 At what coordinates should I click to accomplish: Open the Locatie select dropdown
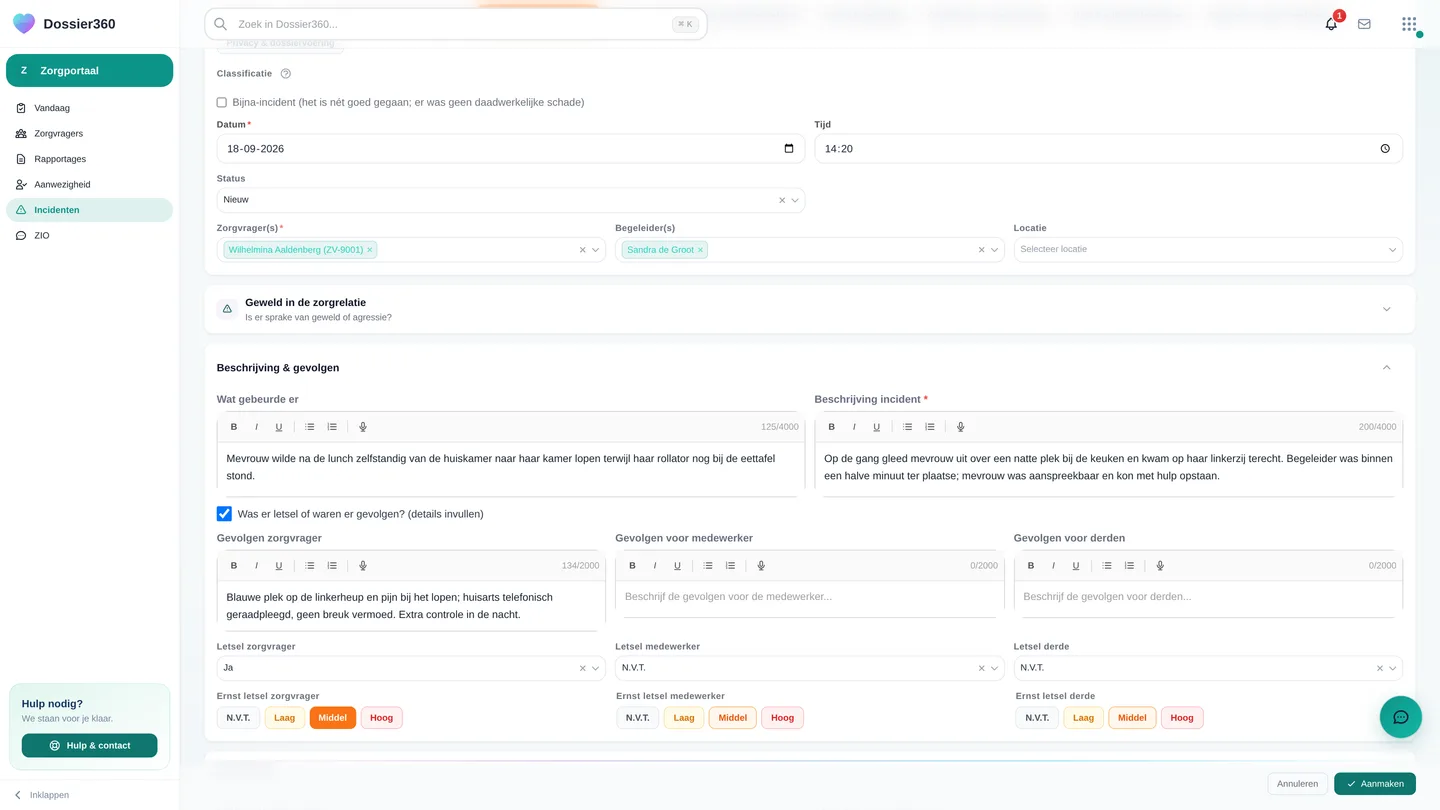[x=1208, y=249]
